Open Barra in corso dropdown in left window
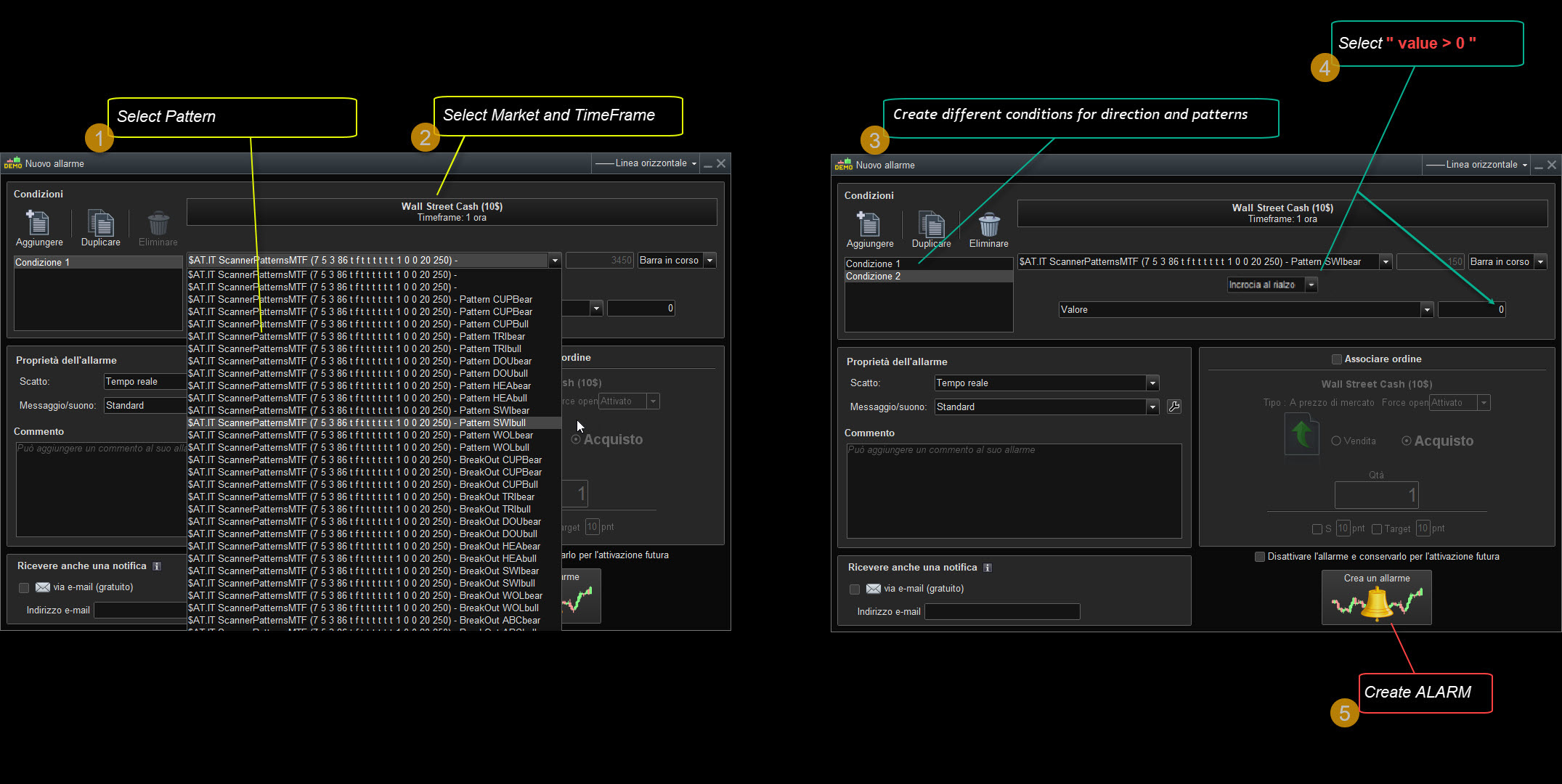This screenshot has height=784, width=1562. pyautogui.click(x=710, y=261)
